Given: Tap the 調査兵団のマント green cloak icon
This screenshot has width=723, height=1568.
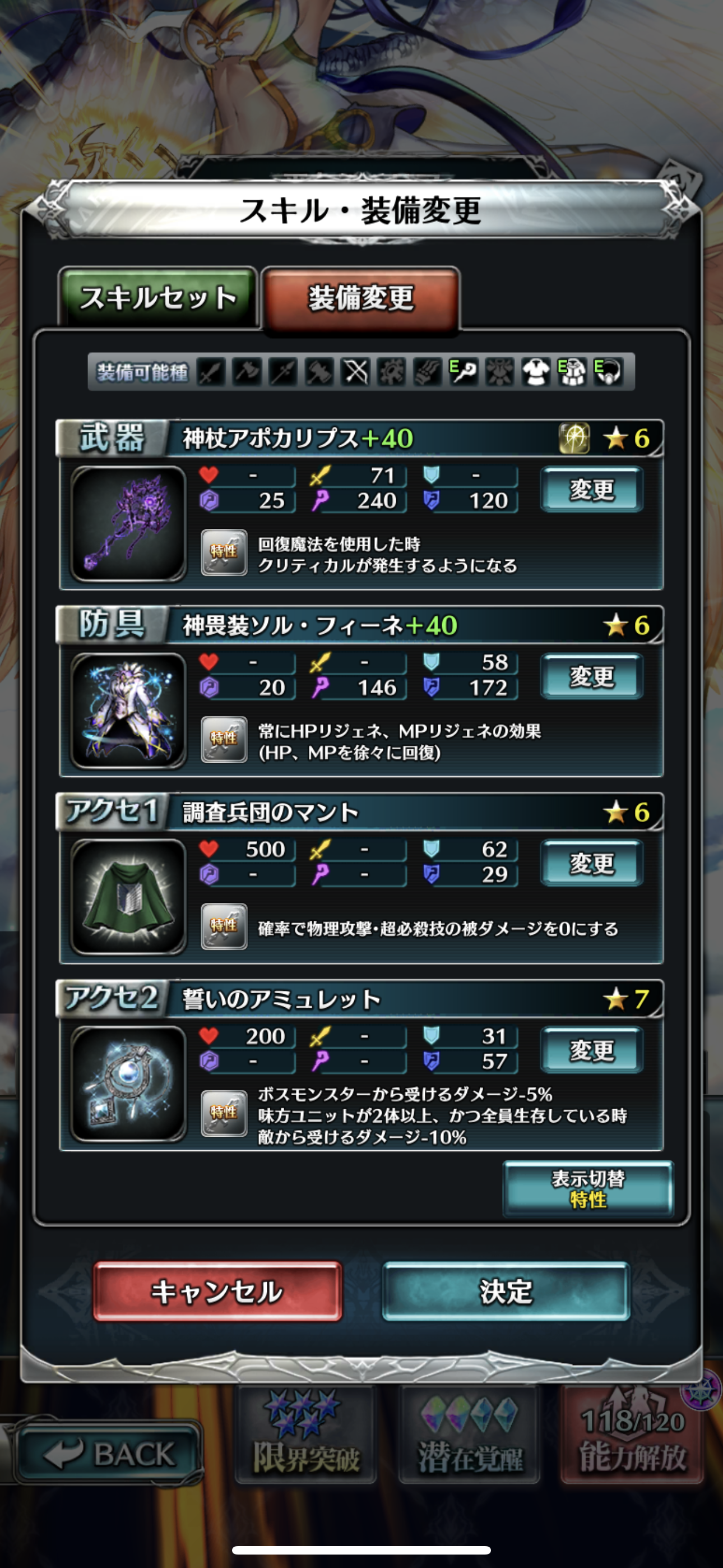Looking at the screenshot, I should coord(128,898).
